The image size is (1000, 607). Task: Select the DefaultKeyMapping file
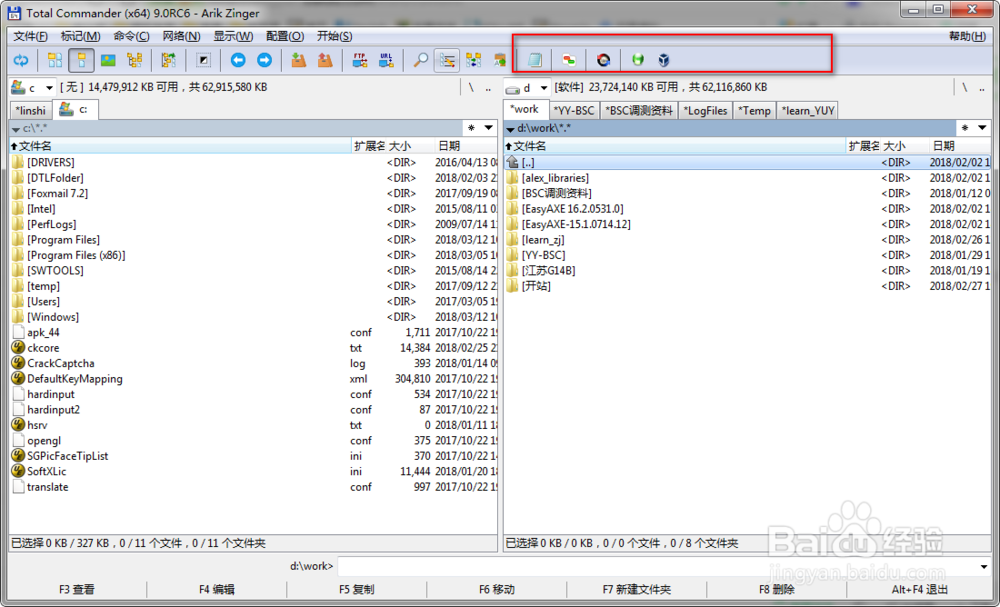(x=75, y=379)
